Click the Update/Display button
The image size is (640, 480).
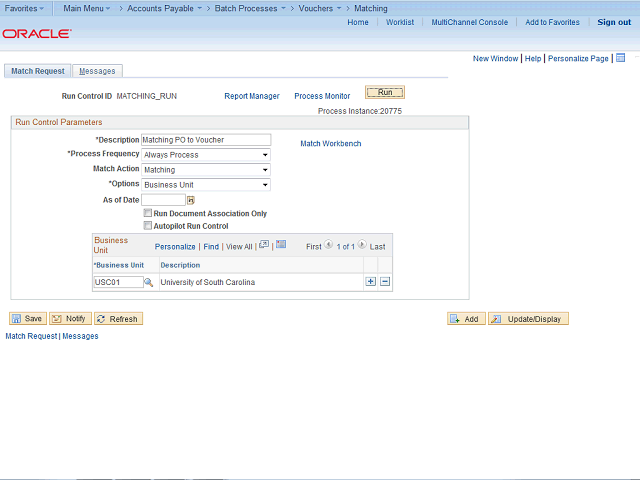pyautogui.click(x=528, y=318)
